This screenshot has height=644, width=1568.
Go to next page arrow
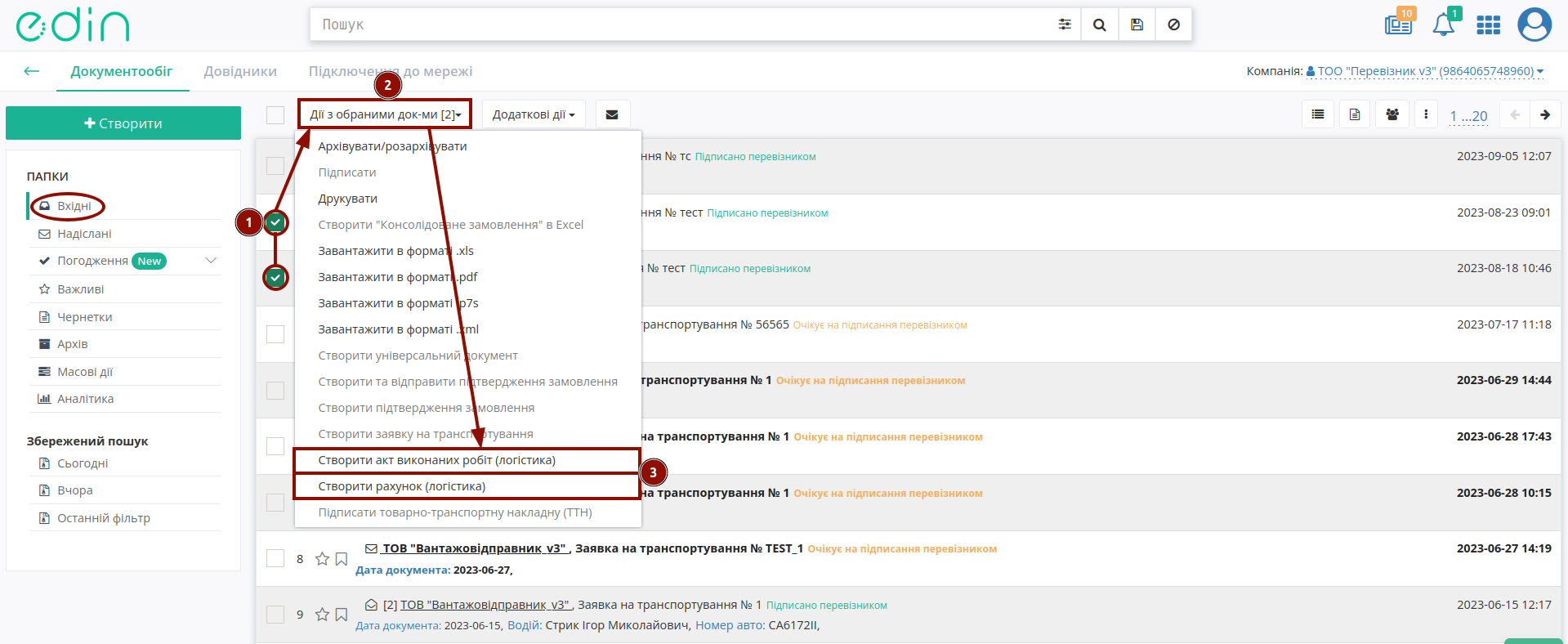(1545, 115)
